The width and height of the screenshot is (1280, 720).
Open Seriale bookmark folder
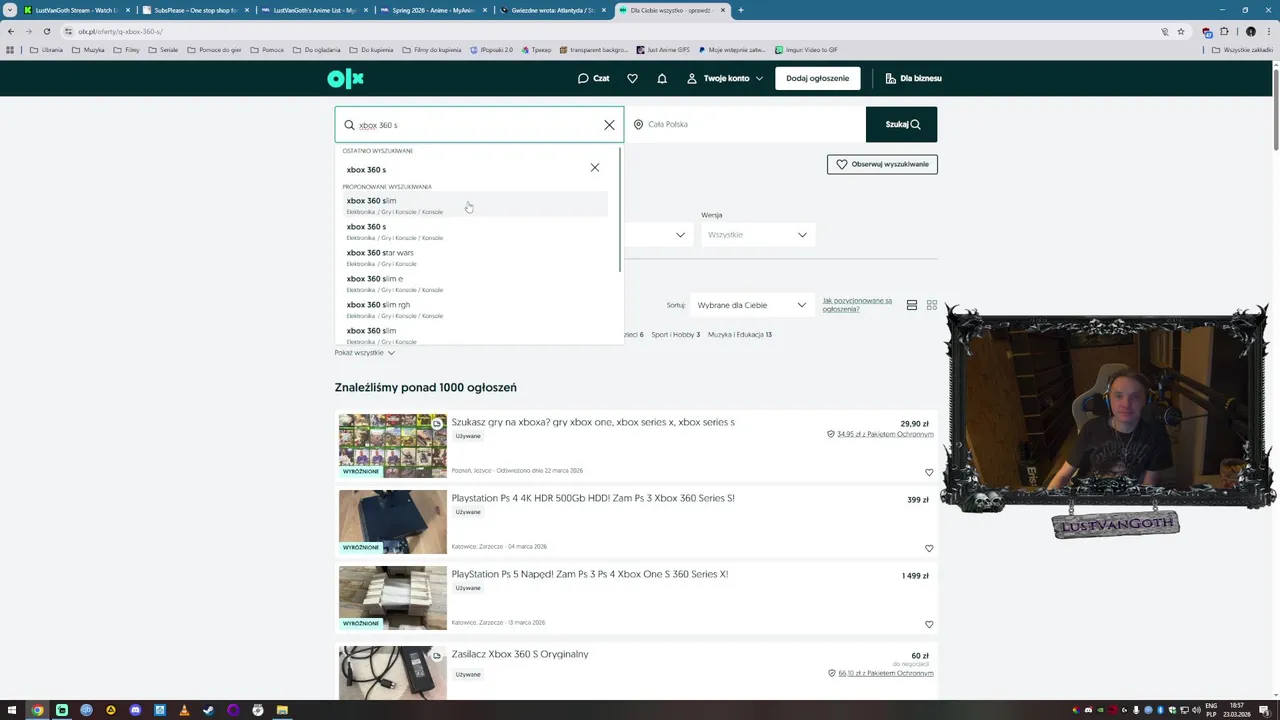(x=163, y=49)
